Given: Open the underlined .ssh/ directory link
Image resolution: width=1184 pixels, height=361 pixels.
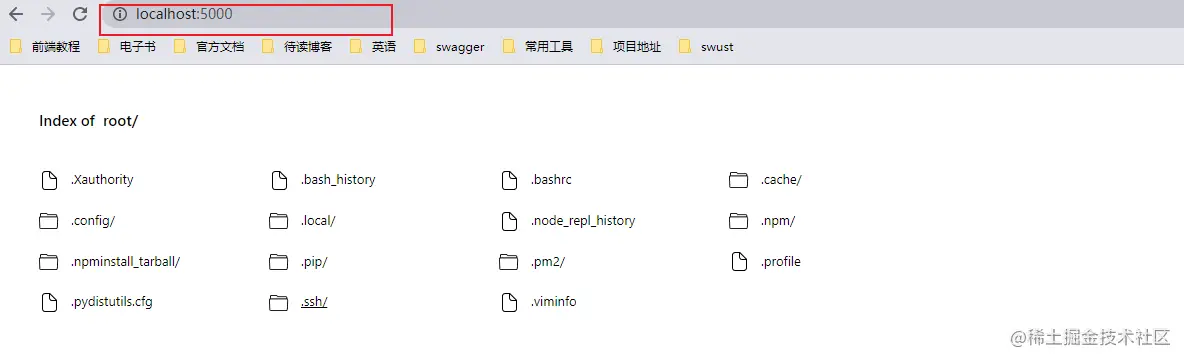Looking at the screenshot, I should point(314,302).
